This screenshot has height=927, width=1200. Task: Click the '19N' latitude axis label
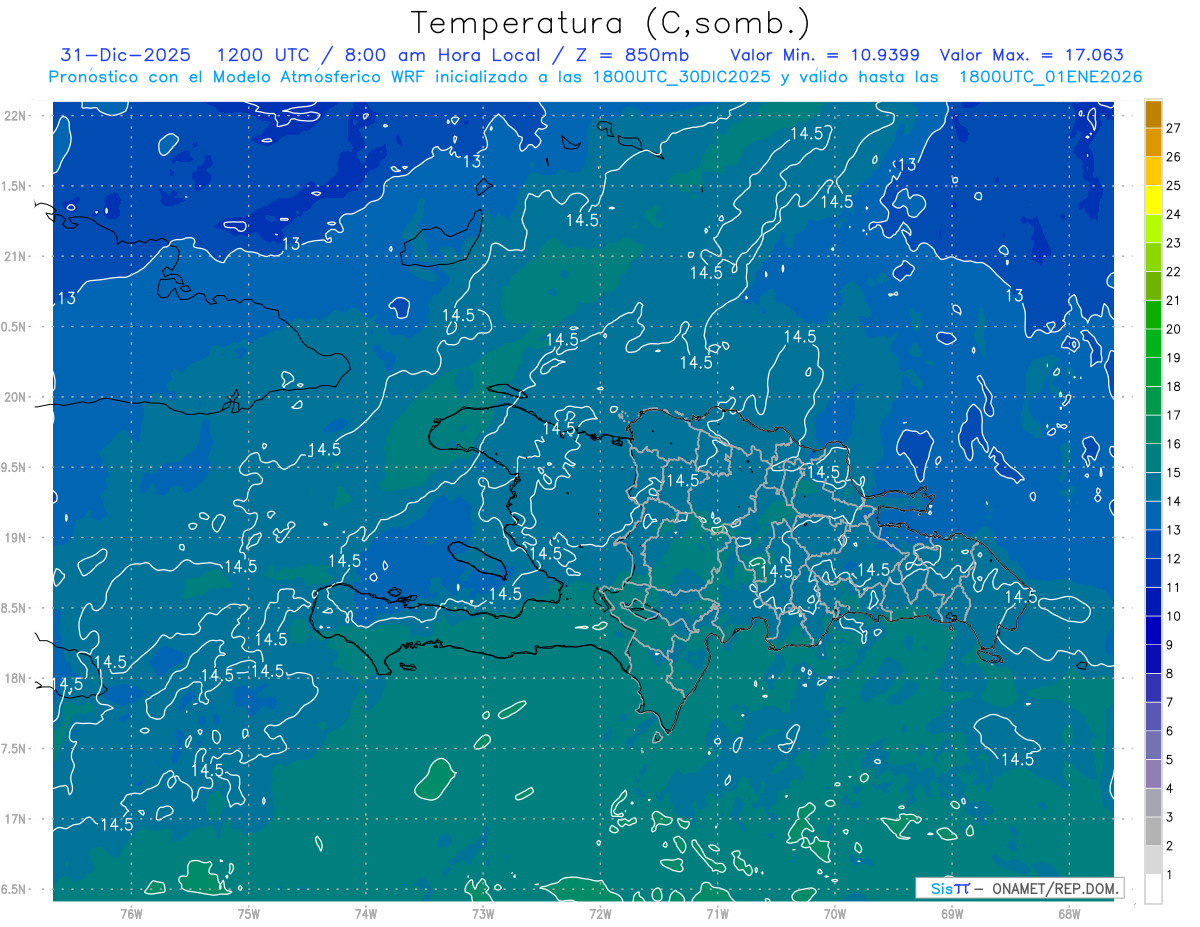pyautogui.click(x=17, y=538)
